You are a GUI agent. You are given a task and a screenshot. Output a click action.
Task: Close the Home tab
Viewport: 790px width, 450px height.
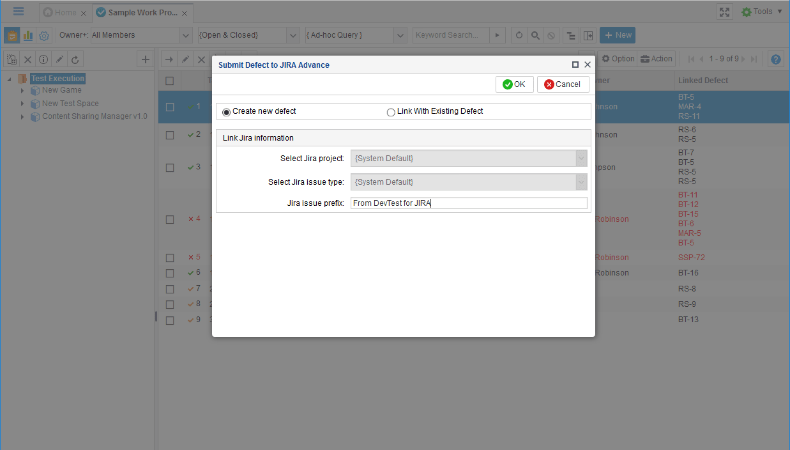click(x=84, y=13)
